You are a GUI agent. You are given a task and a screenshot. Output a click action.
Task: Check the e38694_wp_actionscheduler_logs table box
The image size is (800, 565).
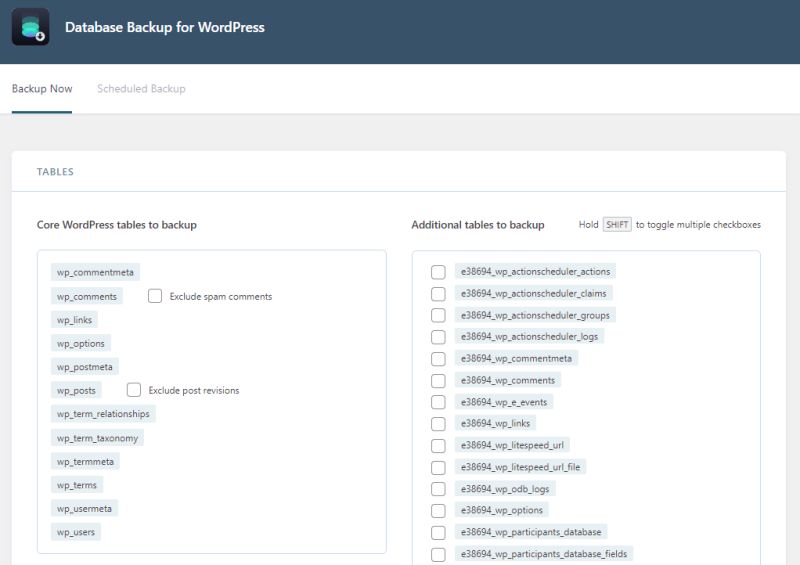pos(438,337)
